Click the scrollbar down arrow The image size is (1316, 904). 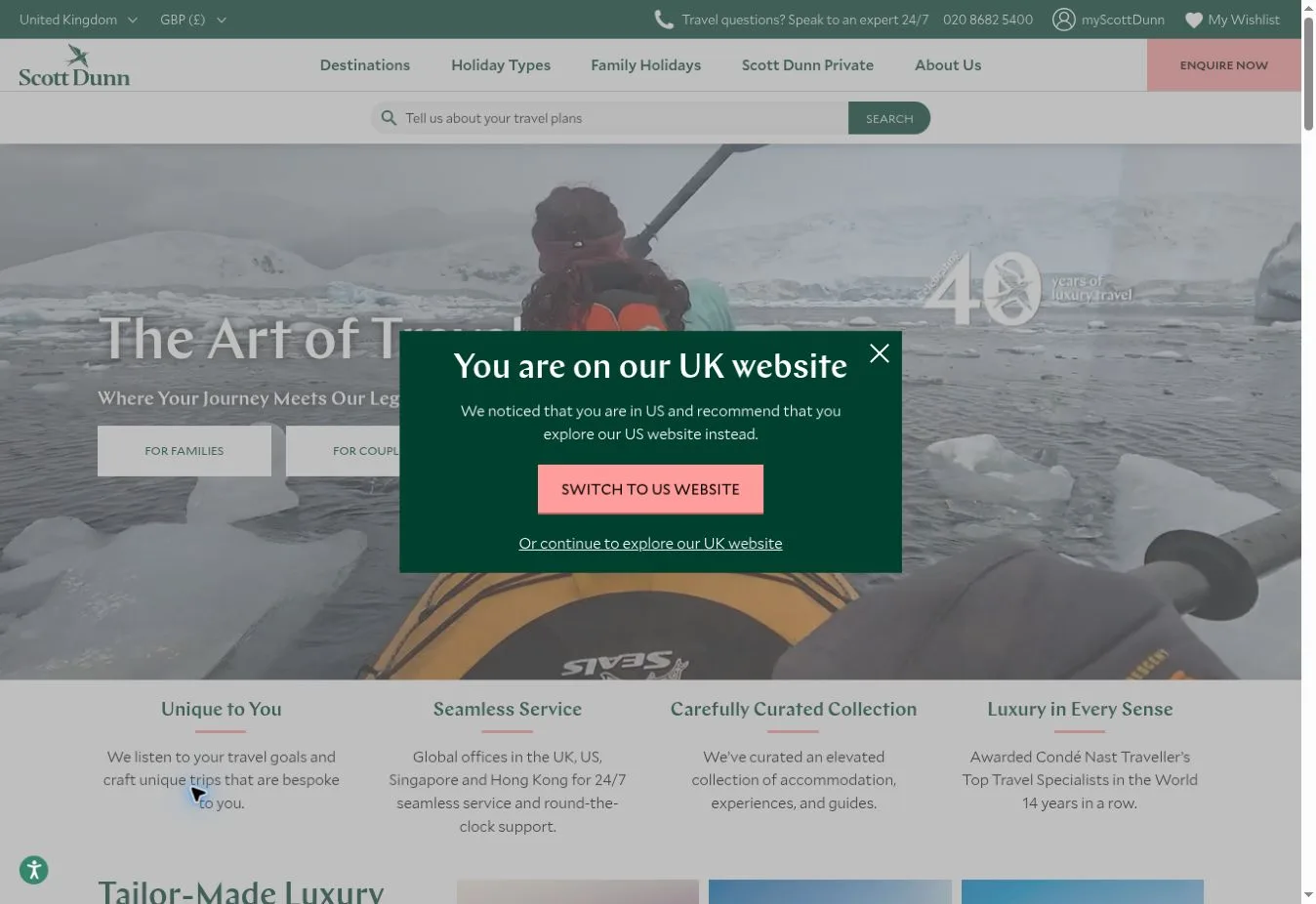pos(1308,895)
